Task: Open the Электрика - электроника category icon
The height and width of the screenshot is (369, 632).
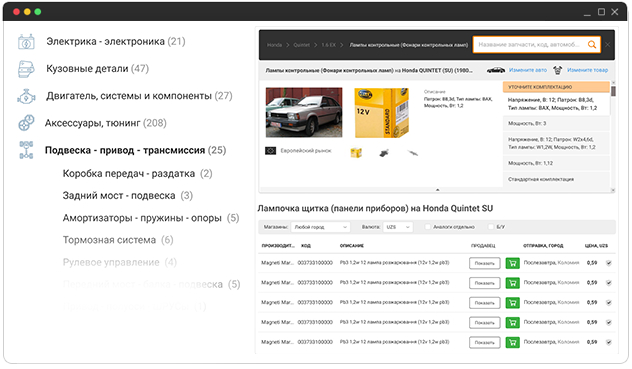Action: tap(26, 42)
